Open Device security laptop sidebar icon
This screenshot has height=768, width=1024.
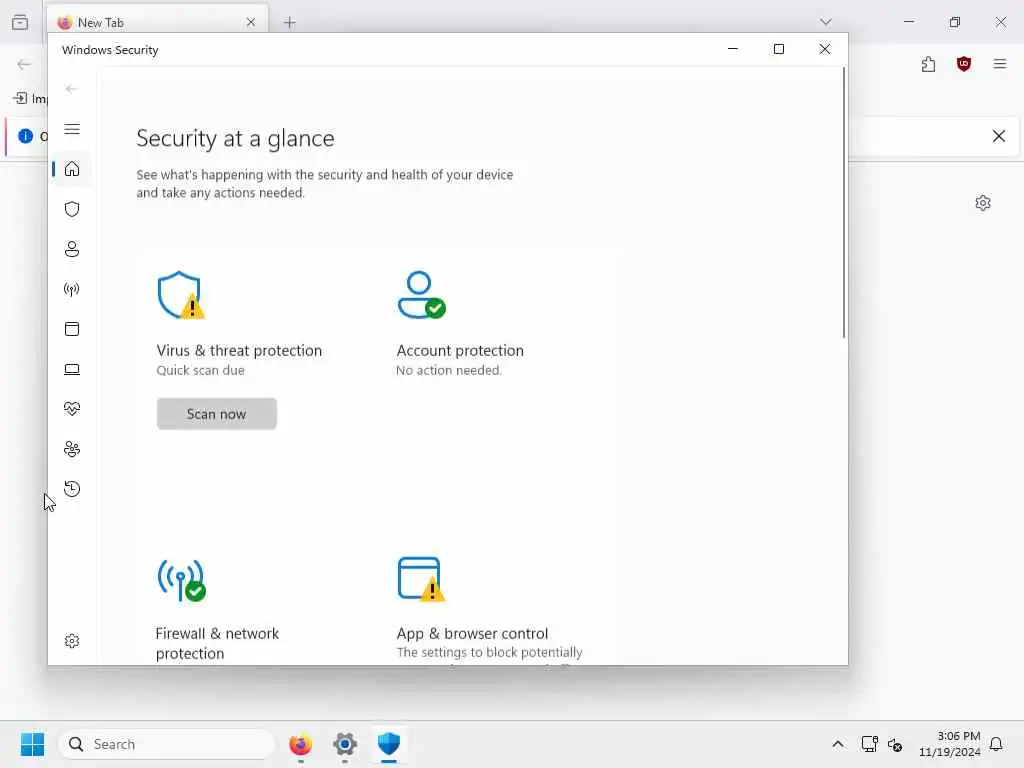click(72, 370)
